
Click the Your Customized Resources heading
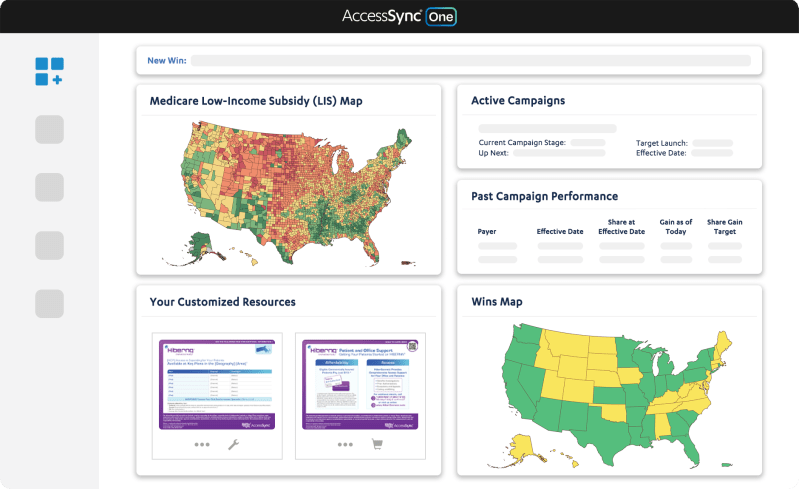point(222,302)
